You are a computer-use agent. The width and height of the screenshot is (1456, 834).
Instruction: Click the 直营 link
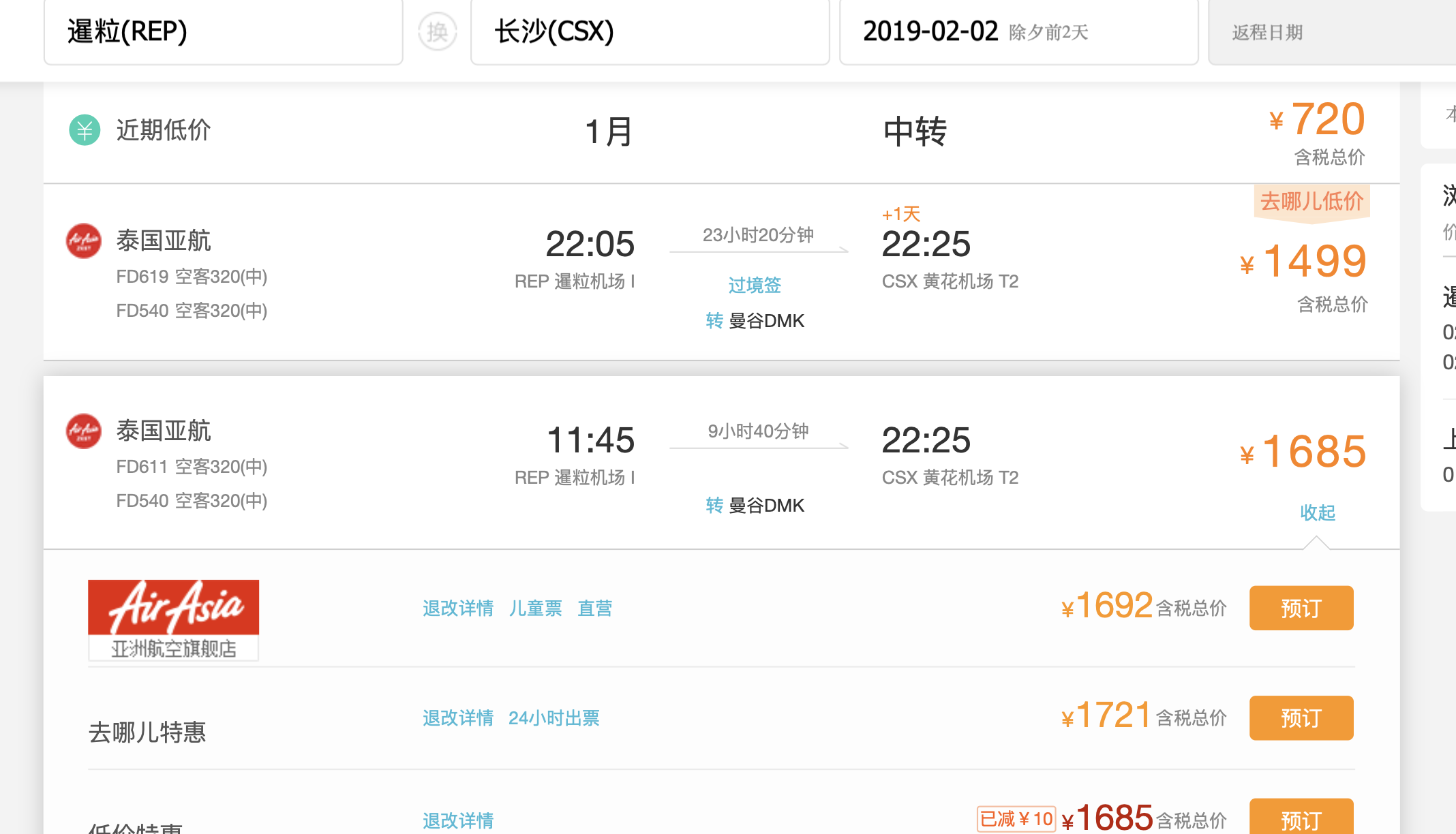[x=594, y=608]
